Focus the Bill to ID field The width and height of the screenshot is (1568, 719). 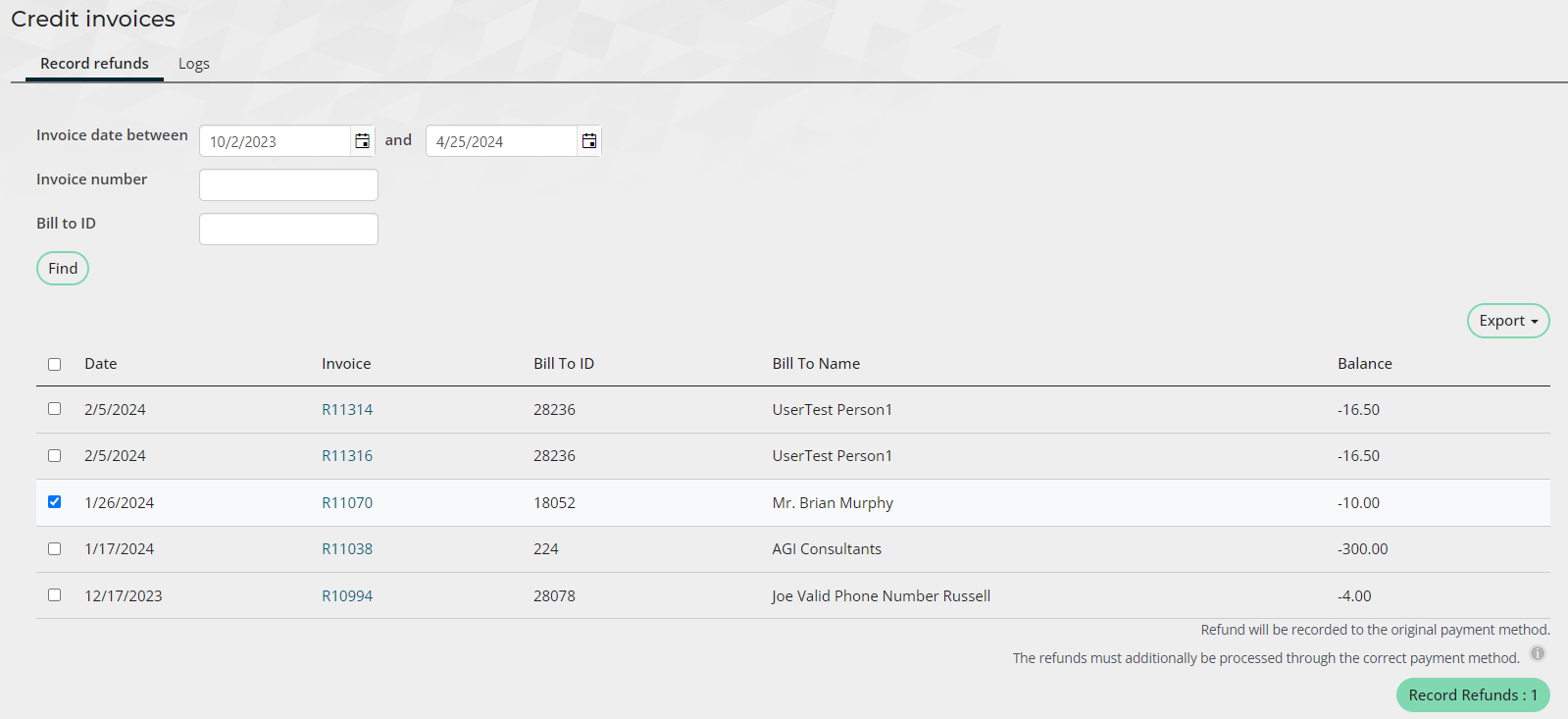[x=288, y=229]
